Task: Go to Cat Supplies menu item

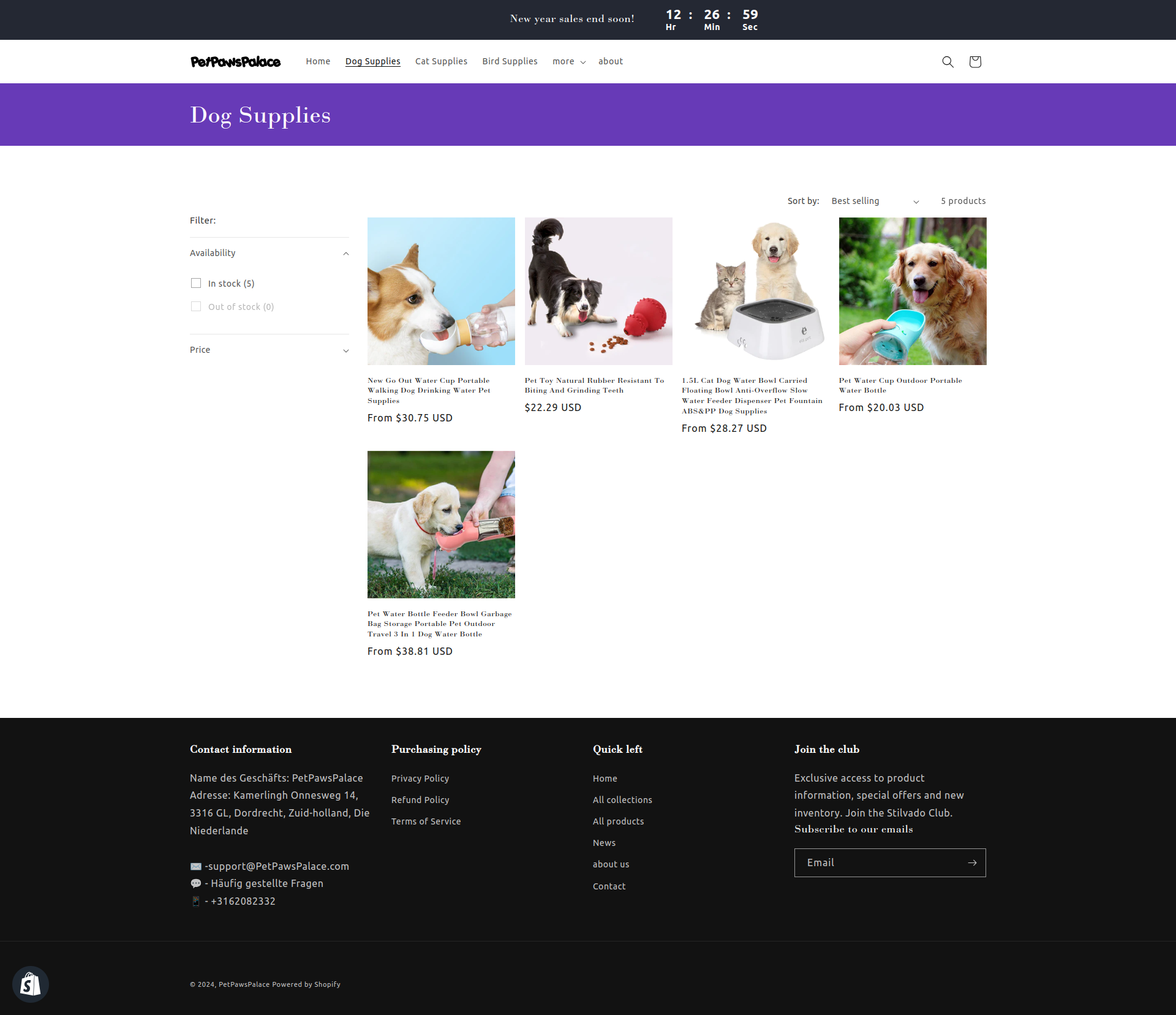Action: tap(441, 61)
